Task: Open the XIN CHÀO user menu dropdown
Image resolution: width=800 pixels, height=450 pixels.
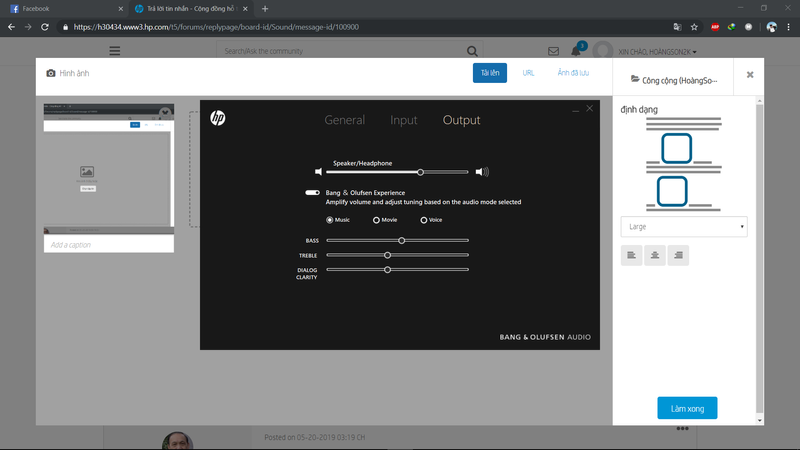Action: [657, 52]
